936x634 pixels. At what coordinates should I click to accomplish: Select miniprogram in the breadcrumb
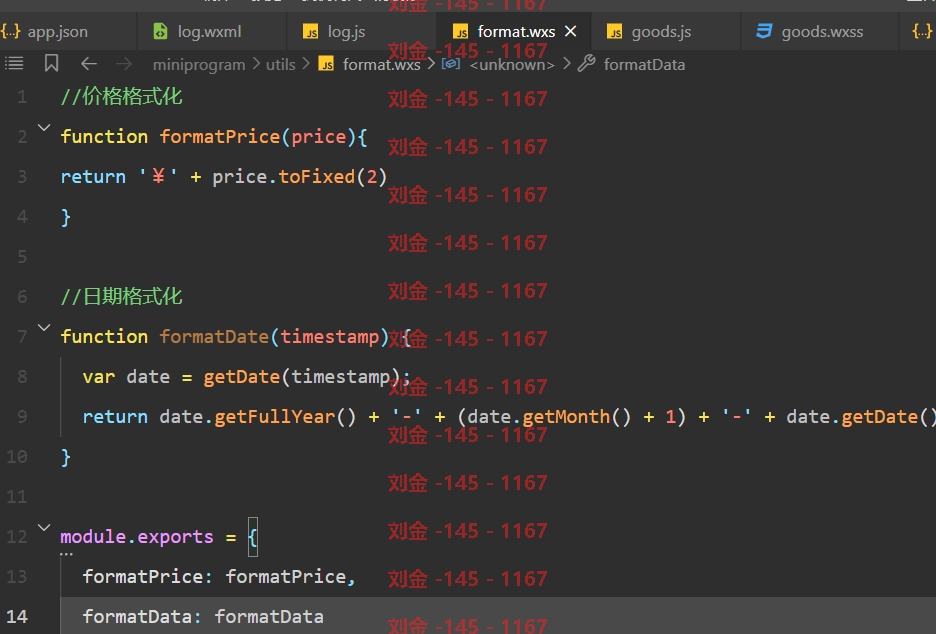[199, 64]
